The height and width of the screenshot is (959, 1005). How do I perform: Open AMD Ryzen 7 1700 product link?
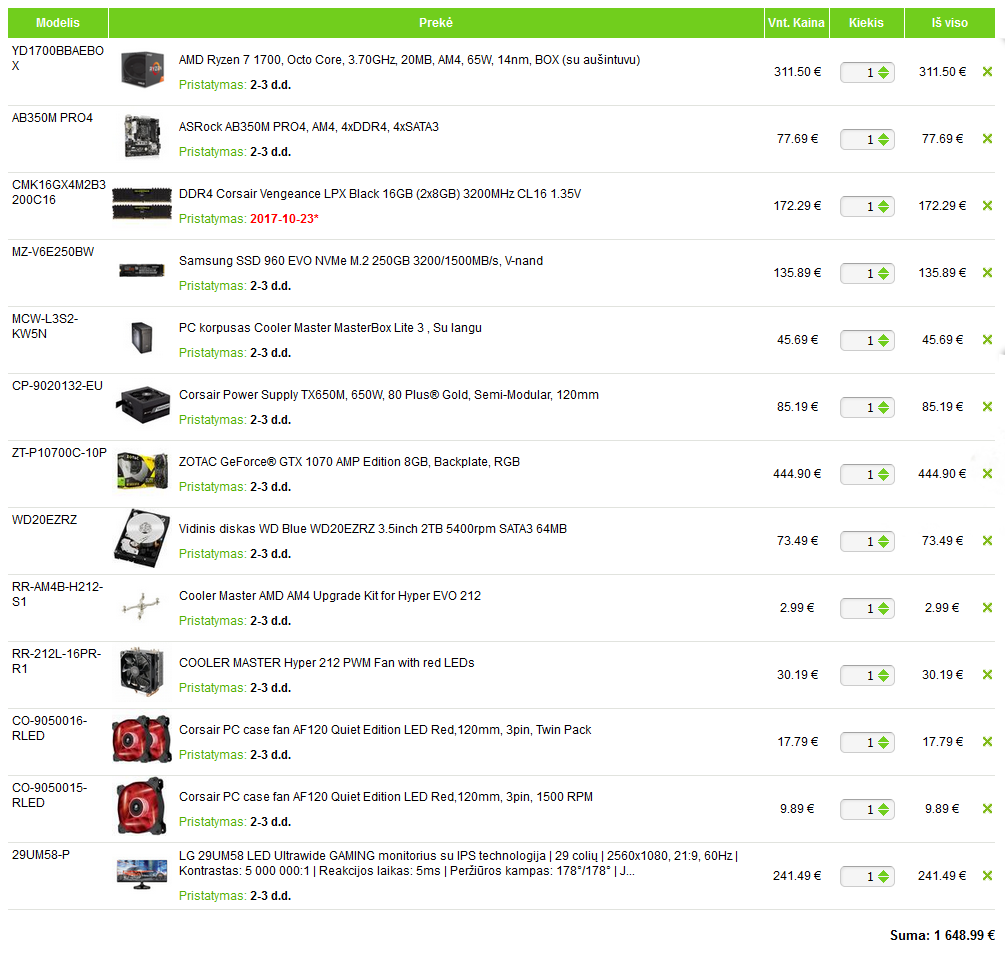coord(410,60)
